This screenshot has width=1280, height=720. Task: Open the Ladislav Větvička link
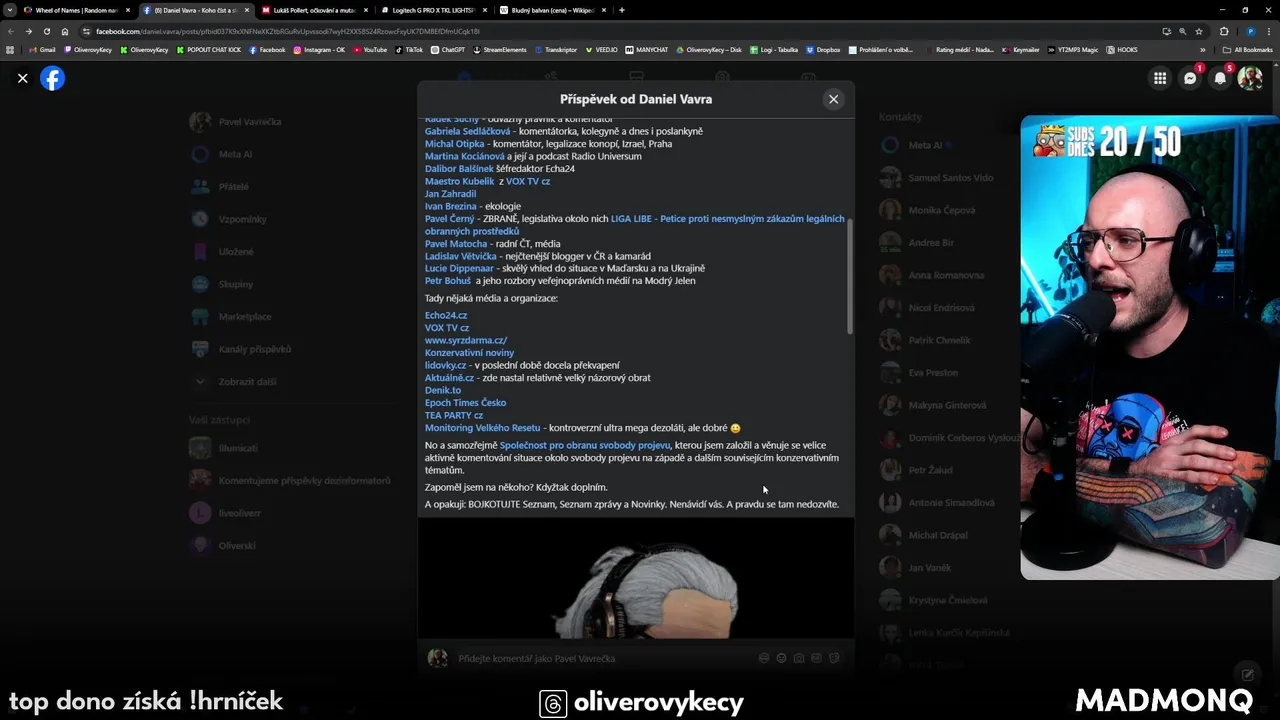pos(460,256)
